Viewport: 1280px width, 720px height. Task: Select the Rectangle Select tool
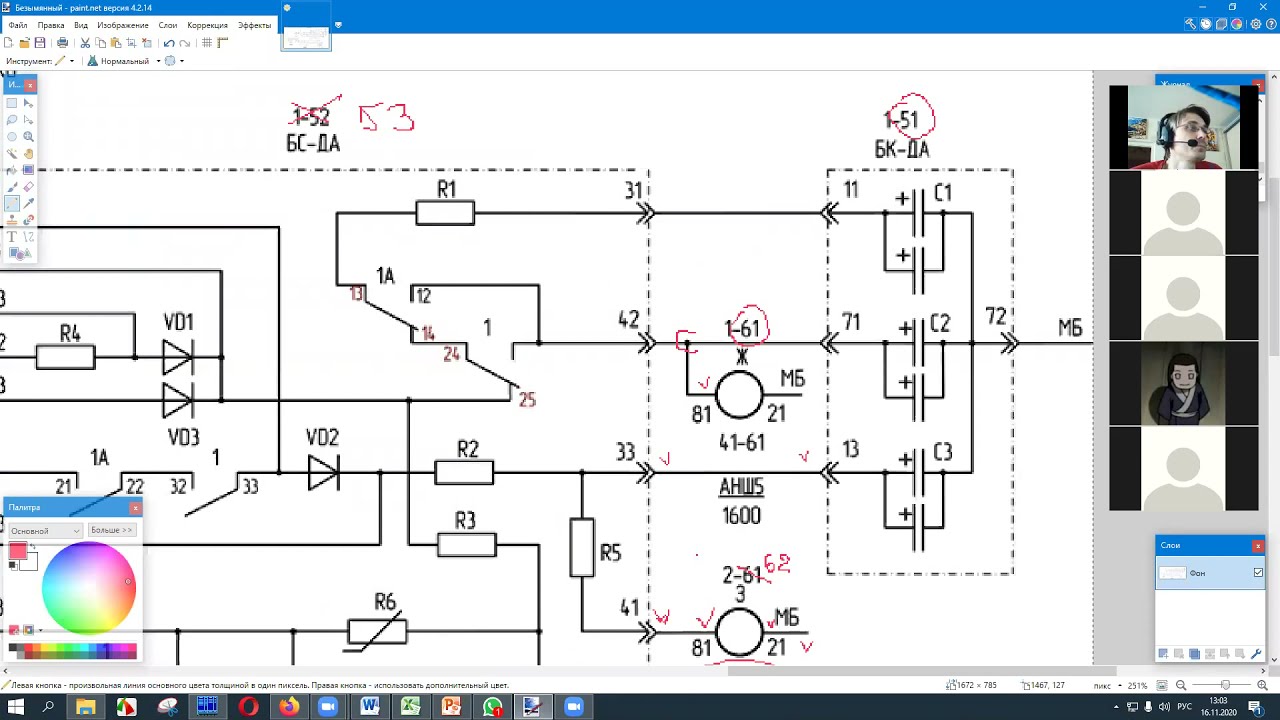click(12, 103)
